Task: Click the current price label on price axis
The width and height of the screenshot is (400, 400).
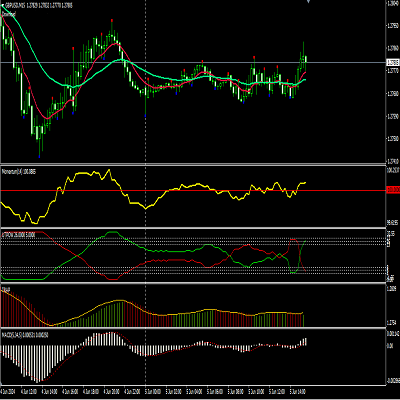Action: pyautogui.click(x=393, y=62)
